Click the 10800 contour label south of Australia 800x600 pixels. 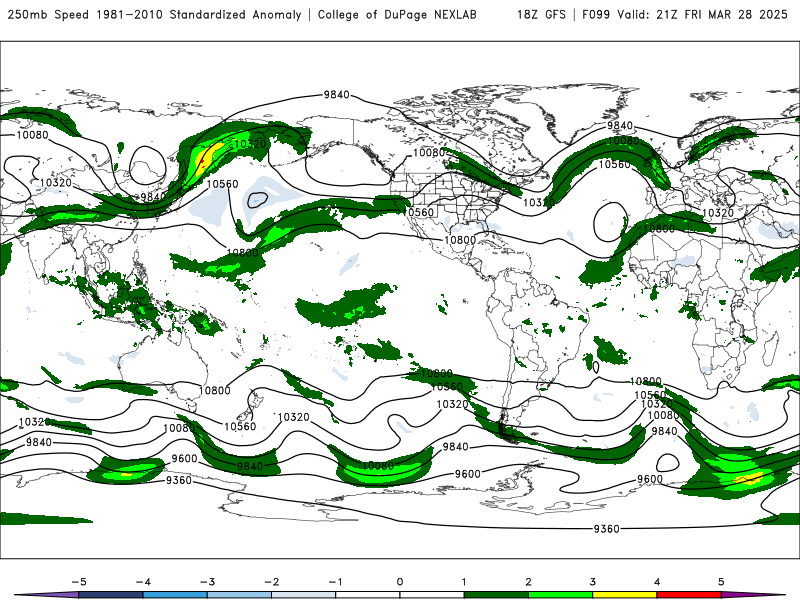coord(214,390)
